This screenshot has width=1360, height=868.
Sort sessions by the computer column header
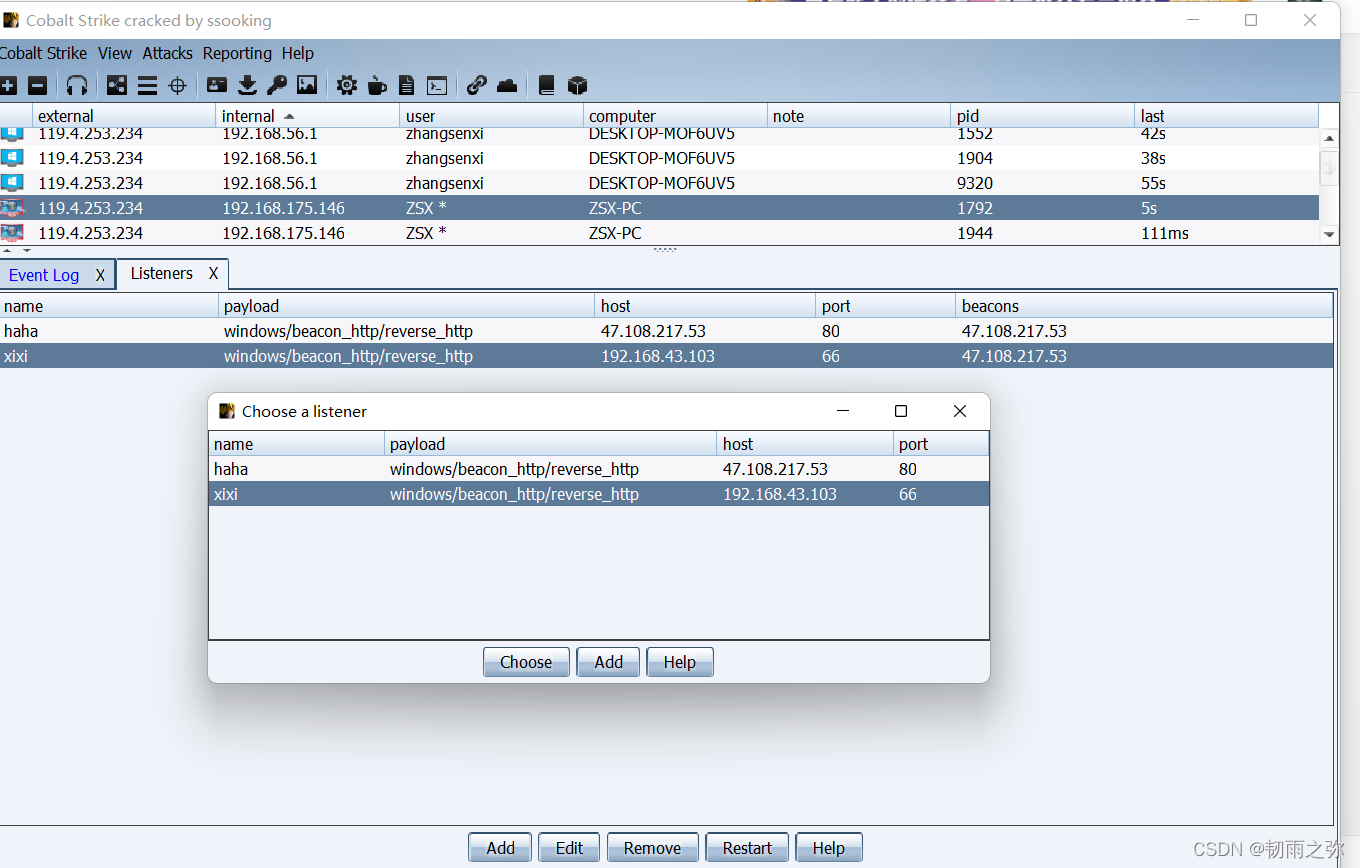pyautogui.click(x=676, y=116)
